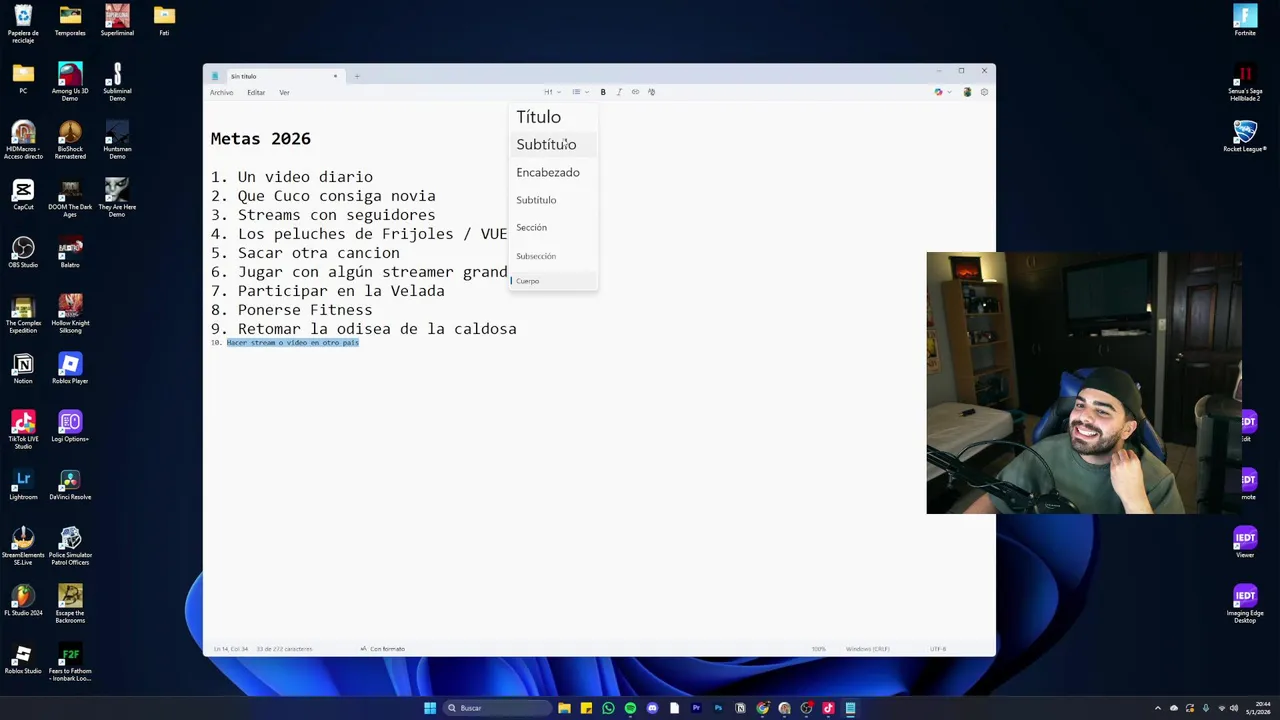The height and width of the screenshot is (720, 1280).
Task: Open Discord from the taskbar
Action: click(652, 708)
